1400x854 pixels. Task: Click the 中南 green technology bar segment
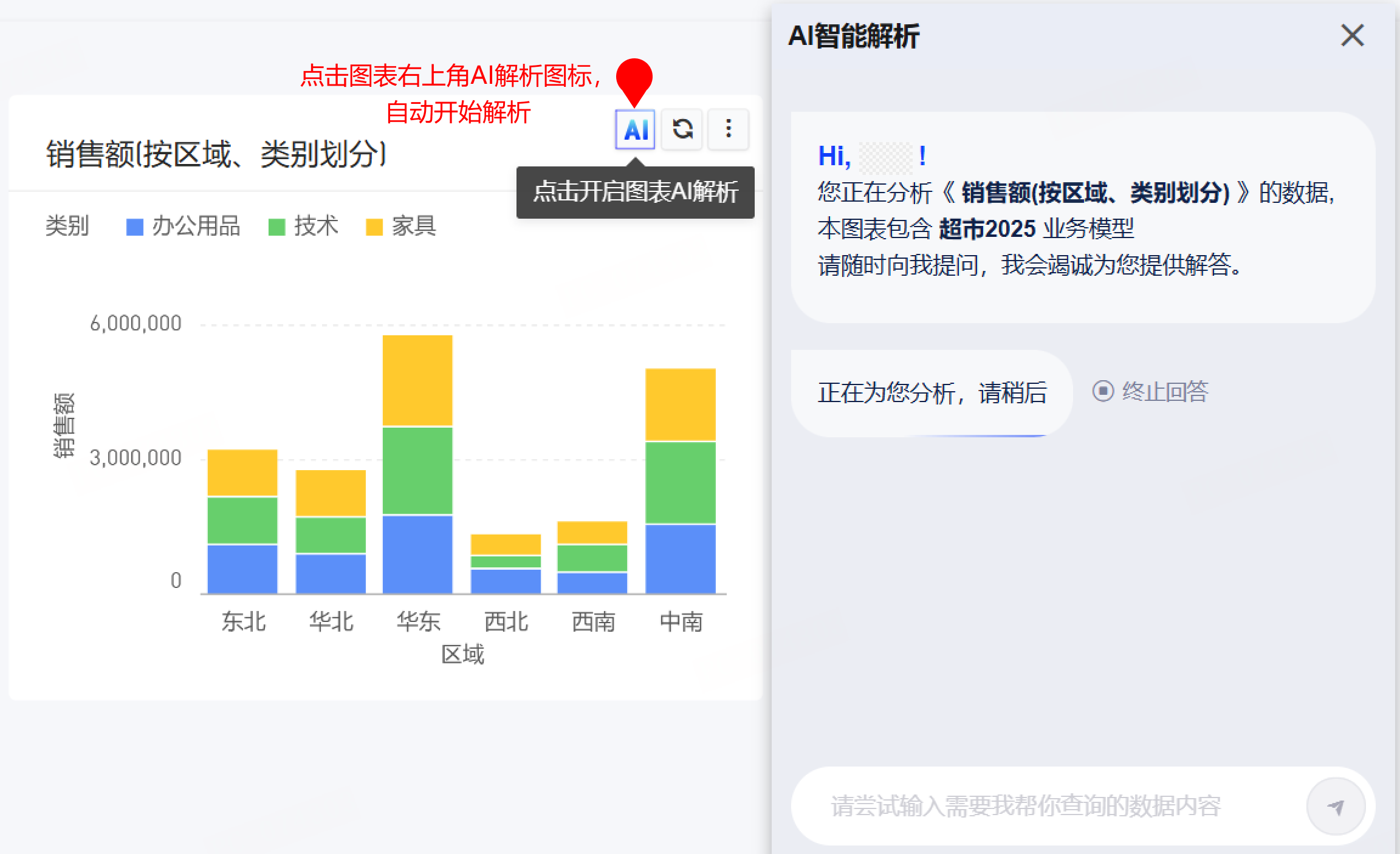pos(680,482)
